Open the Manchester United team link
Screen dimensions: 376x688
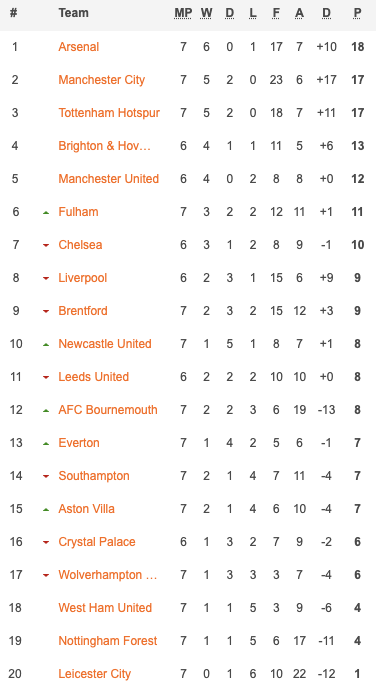click(x=108, y=179)
